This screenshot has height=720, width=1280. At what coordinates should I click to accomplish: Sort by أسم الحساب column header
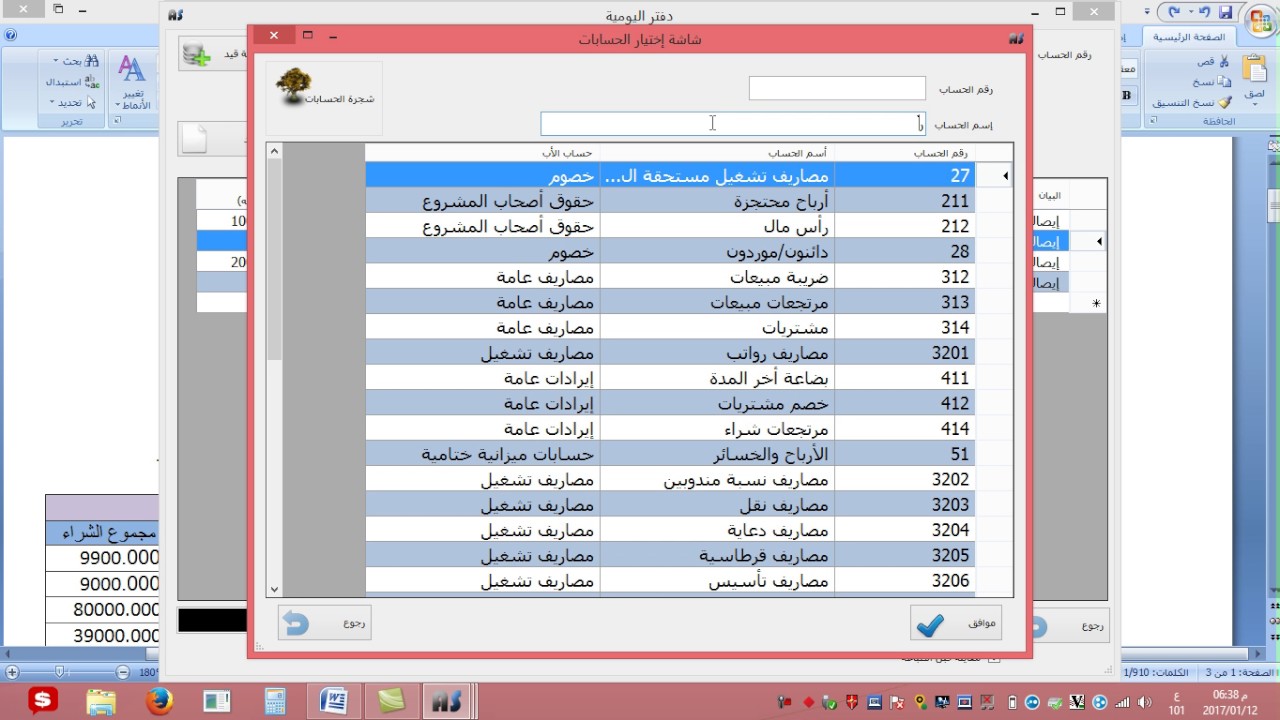coord(716,153)
